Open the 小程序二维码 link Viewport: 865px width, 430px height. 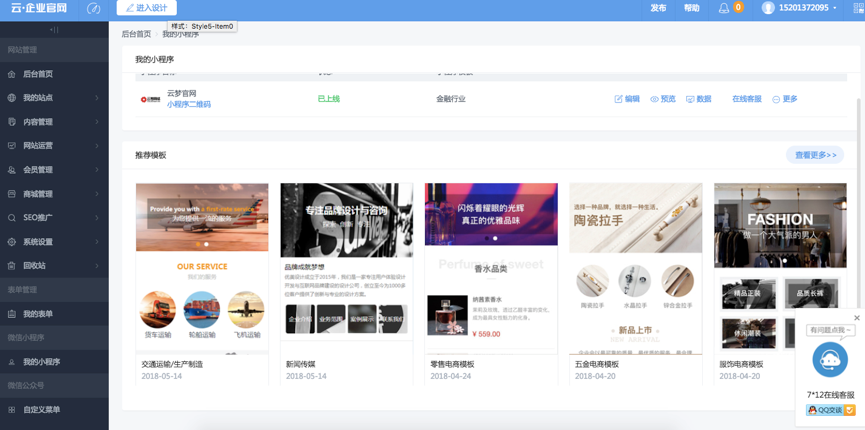[x=189, y=104]
